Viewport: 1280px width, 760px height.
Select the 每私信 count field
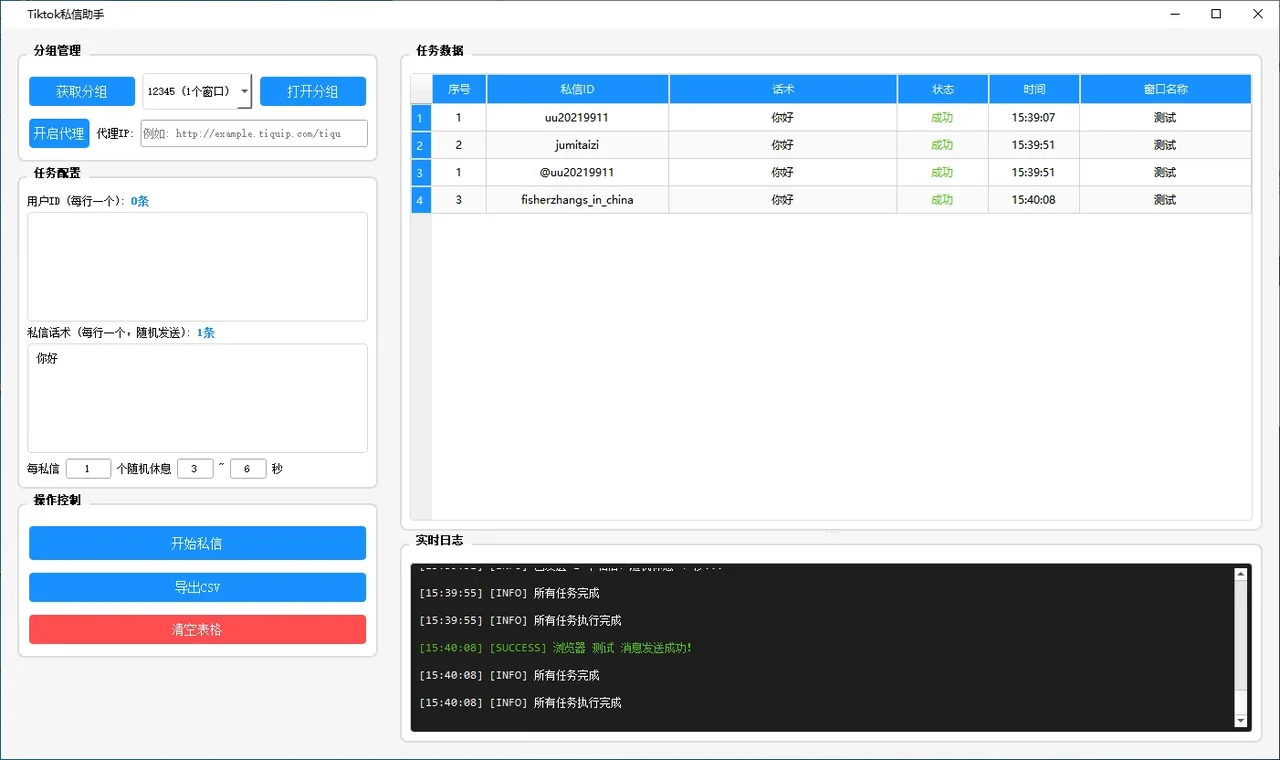coord(88,468)
